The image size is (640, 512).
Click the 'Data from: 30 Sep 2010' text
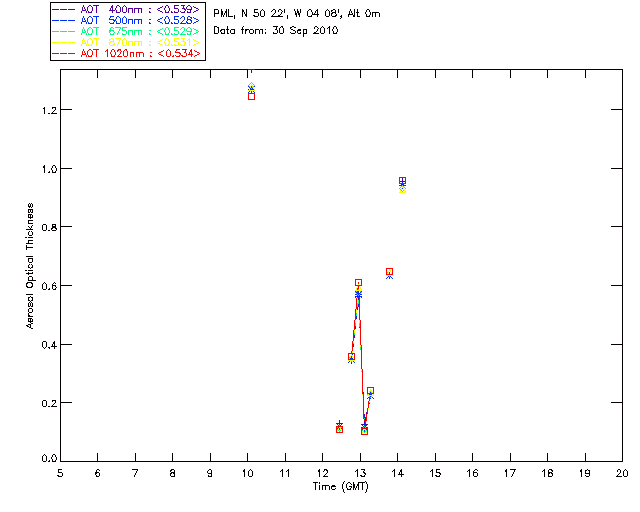tap(276, 30)
